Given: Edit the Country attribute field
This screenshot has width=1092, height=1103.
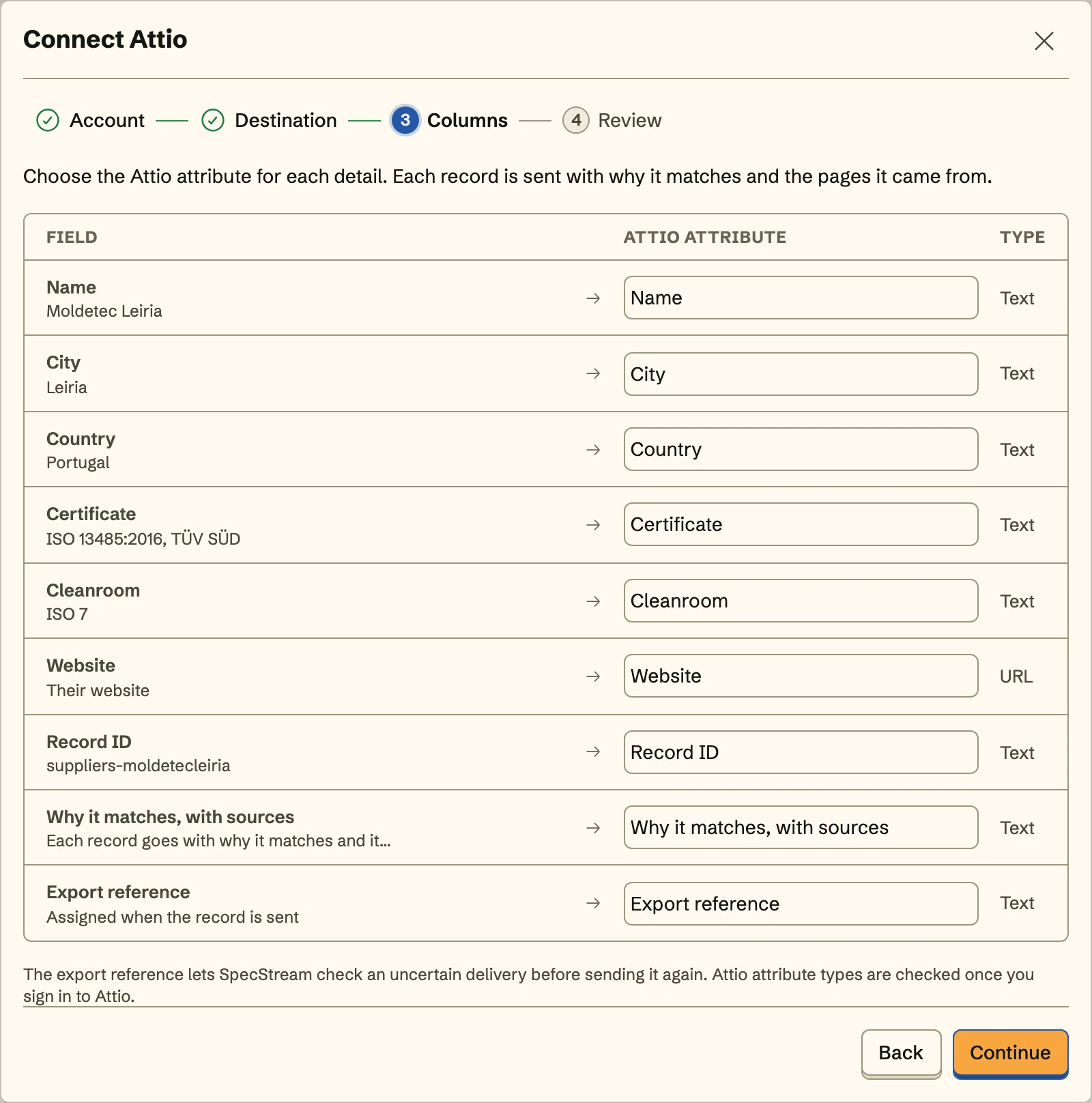Looking at the screenshot, I should pyautogui.click(x=801, y=449).
